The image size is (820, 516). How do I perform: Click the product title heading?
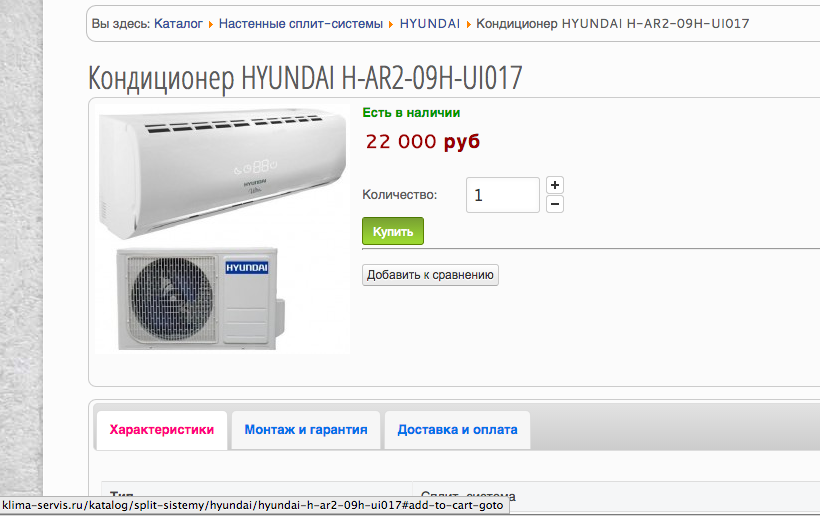(305, 78)
